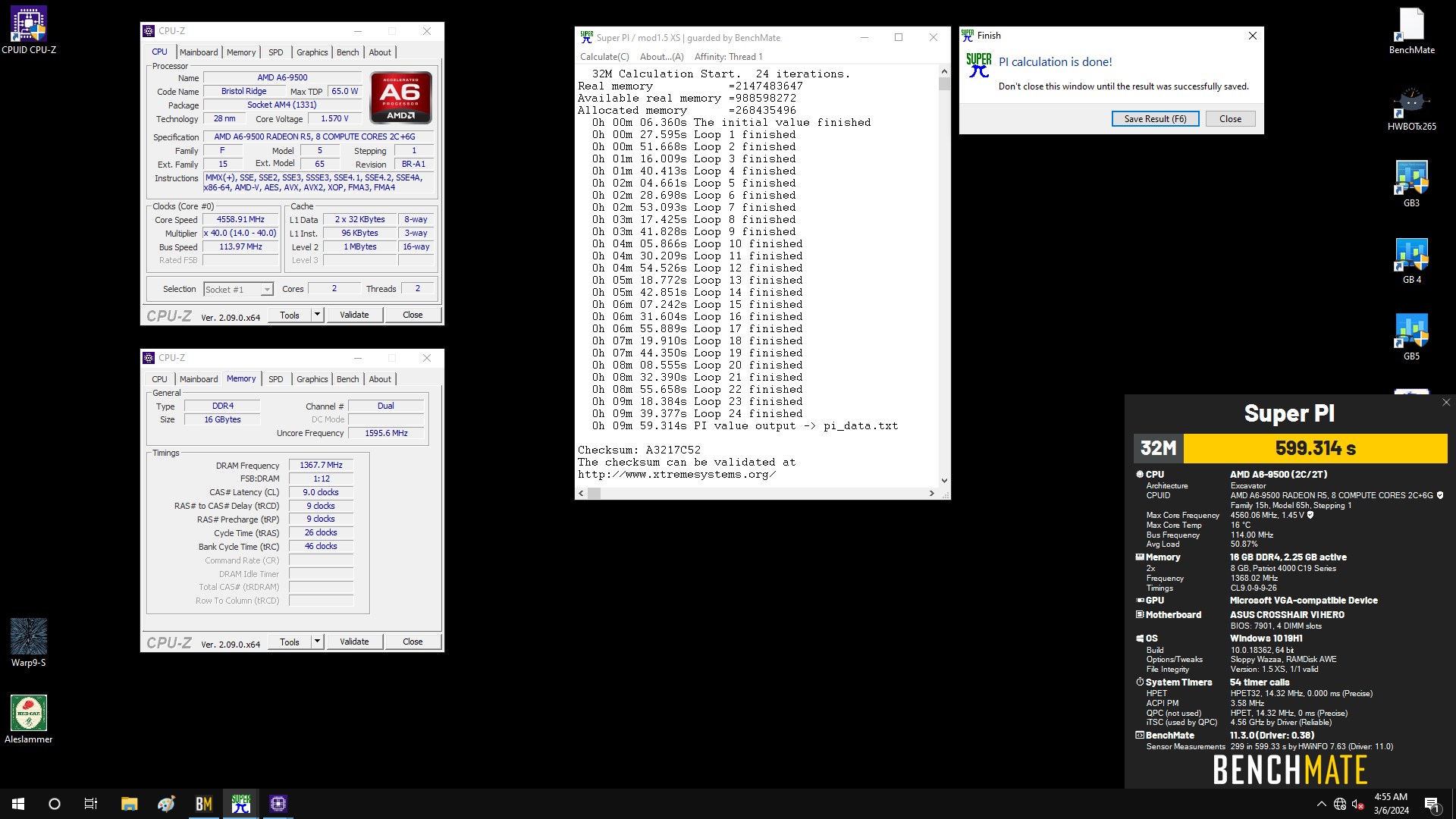The height and width of the screenshot is (819, 1456).
Task: Click Validate in the Memory CPU-Z window
Action: pos(354,642)
